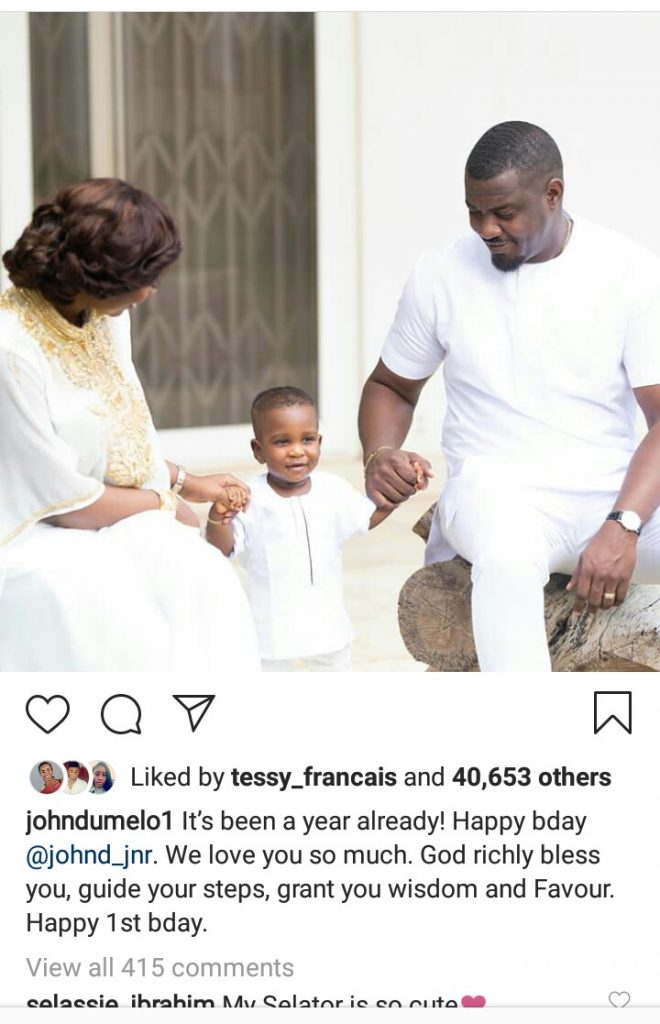Open johndumelo1 profile from caption
The image size is (660, 1024).
100,821
